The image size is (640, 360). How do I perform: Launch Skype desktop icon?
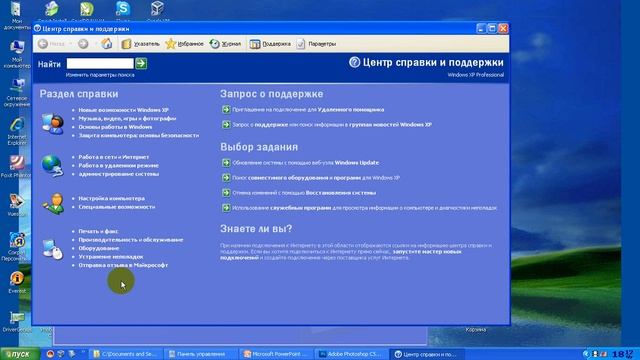[x=122, y=11]
